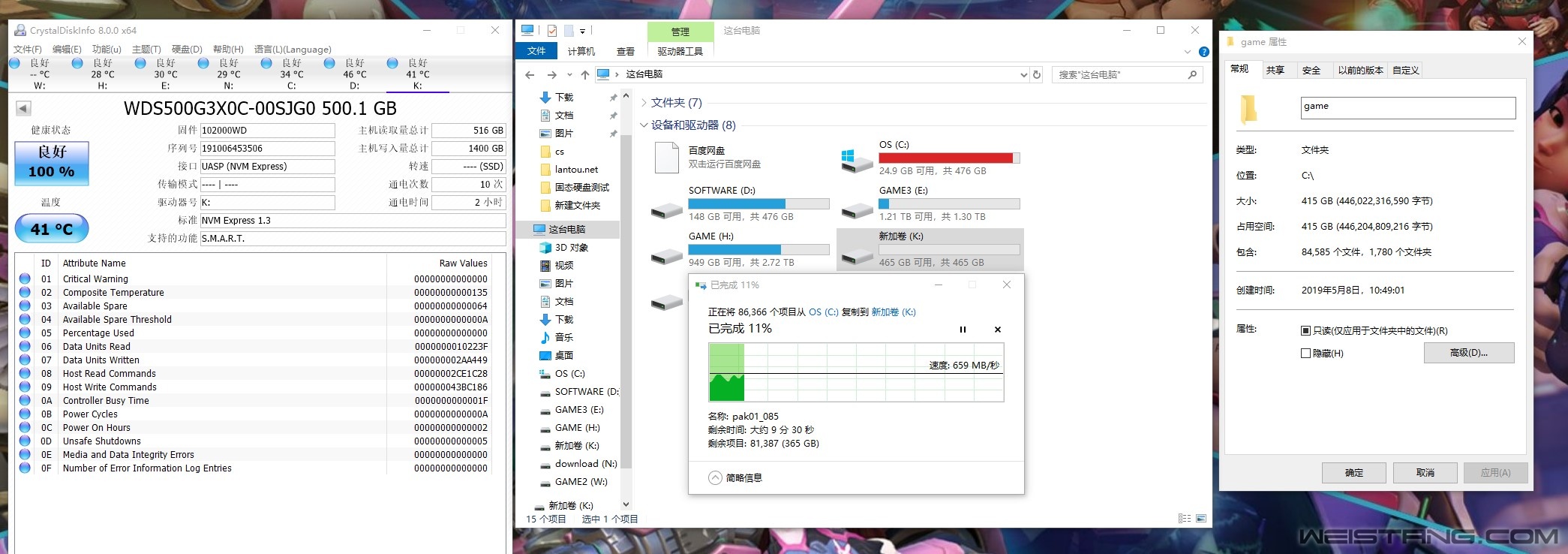1568x554 pixels.
Task: Collapse the 设备和驱动器 (8) group
Action: (x=644, y=125)
